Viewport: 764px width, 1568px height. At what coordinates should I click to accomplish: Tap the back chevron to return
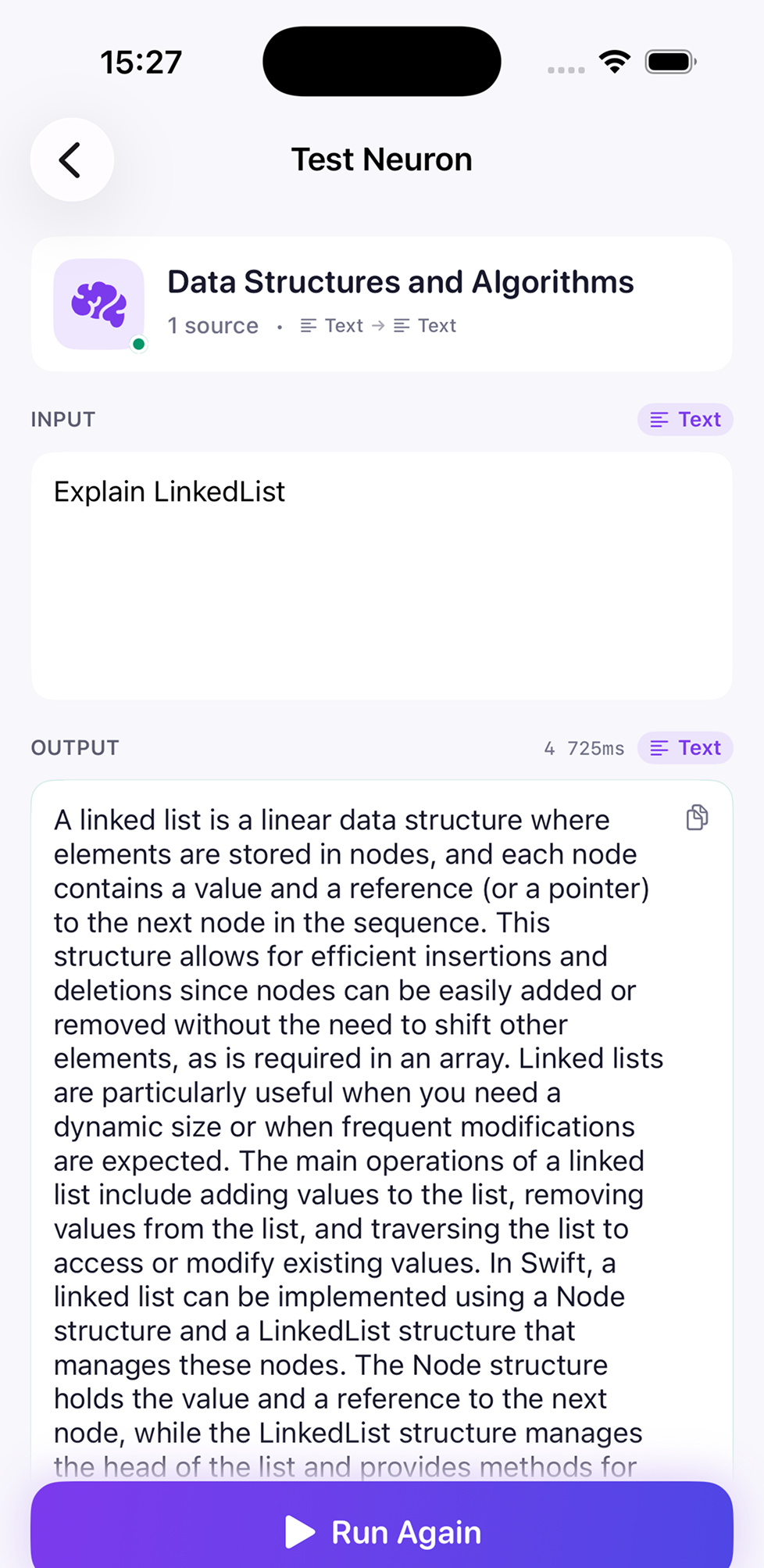[x=71, y=159]
